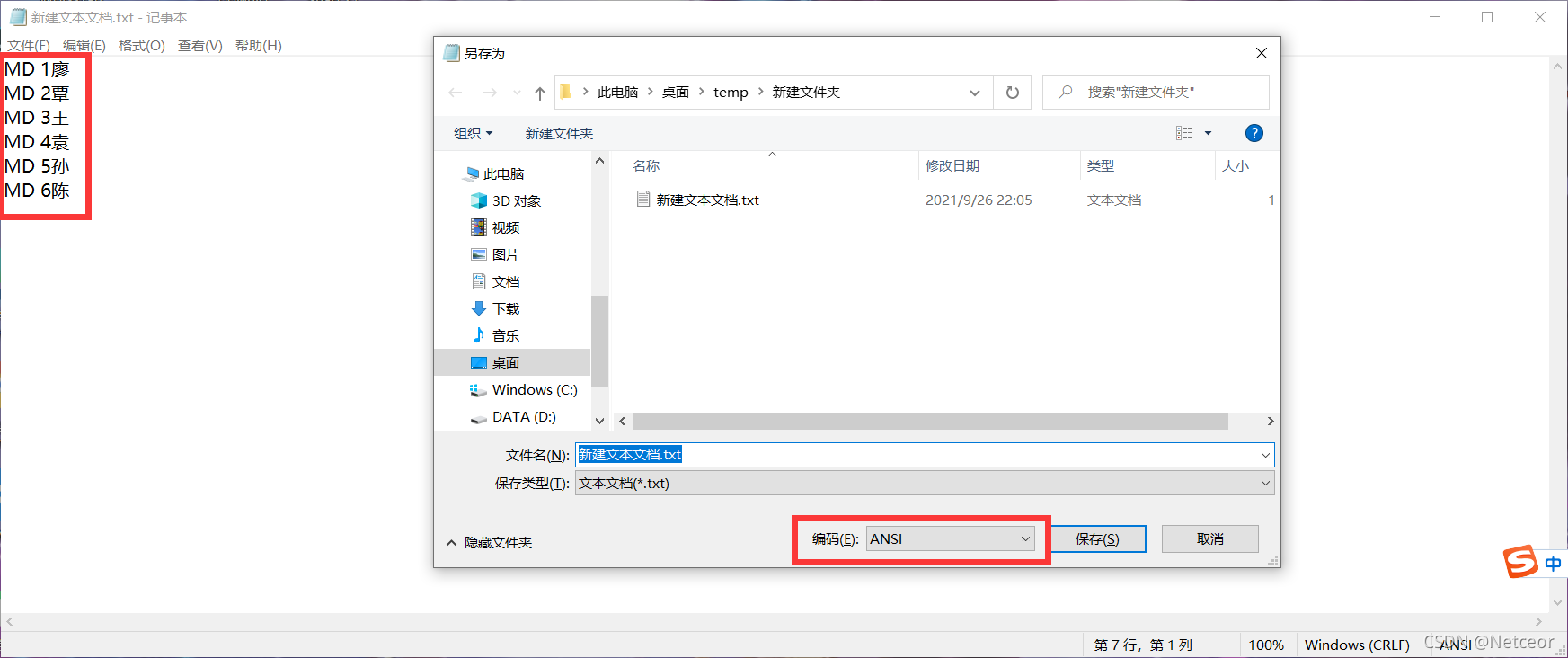Expand 文件名 dropdown arrow
The width and height of the screenshot is (1568, 658).
(x=1265, y=455)
